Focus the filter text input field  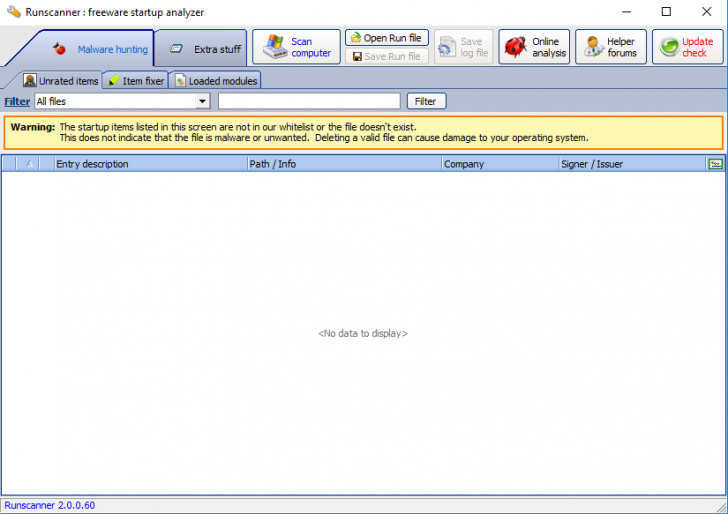[x=309, y=101]
